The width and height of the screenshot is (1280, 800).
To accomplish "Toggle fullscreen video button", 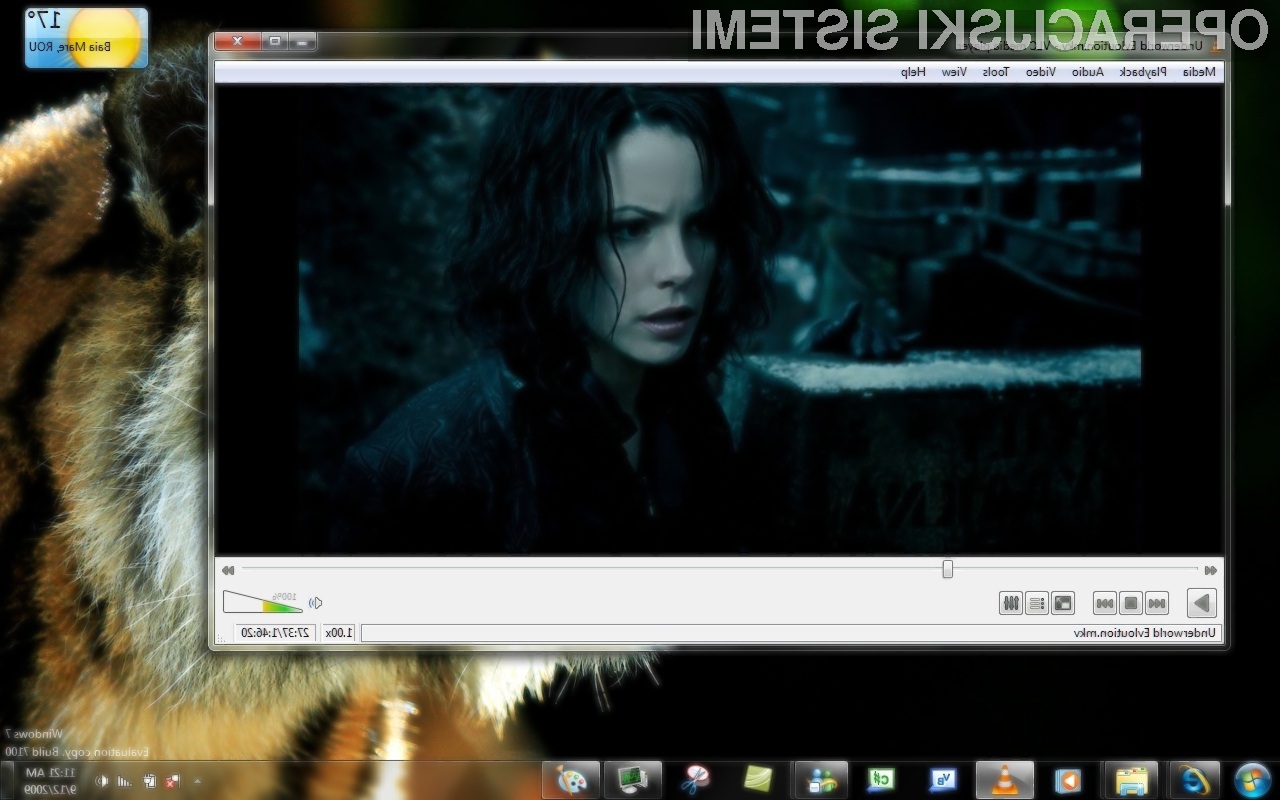I will tap(1062, 603).
